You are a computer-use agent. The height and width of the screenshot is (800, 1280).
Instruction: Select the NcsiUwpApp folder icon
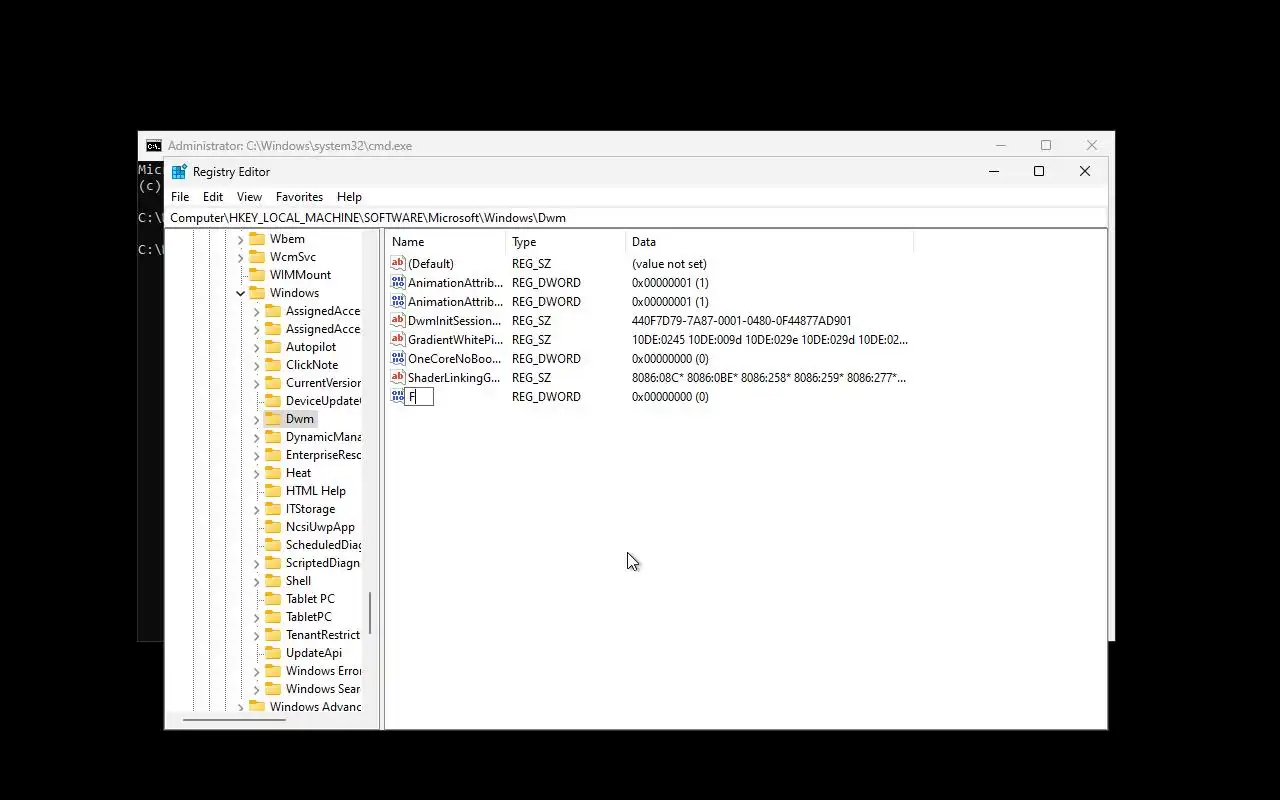(x=273, y=527)
